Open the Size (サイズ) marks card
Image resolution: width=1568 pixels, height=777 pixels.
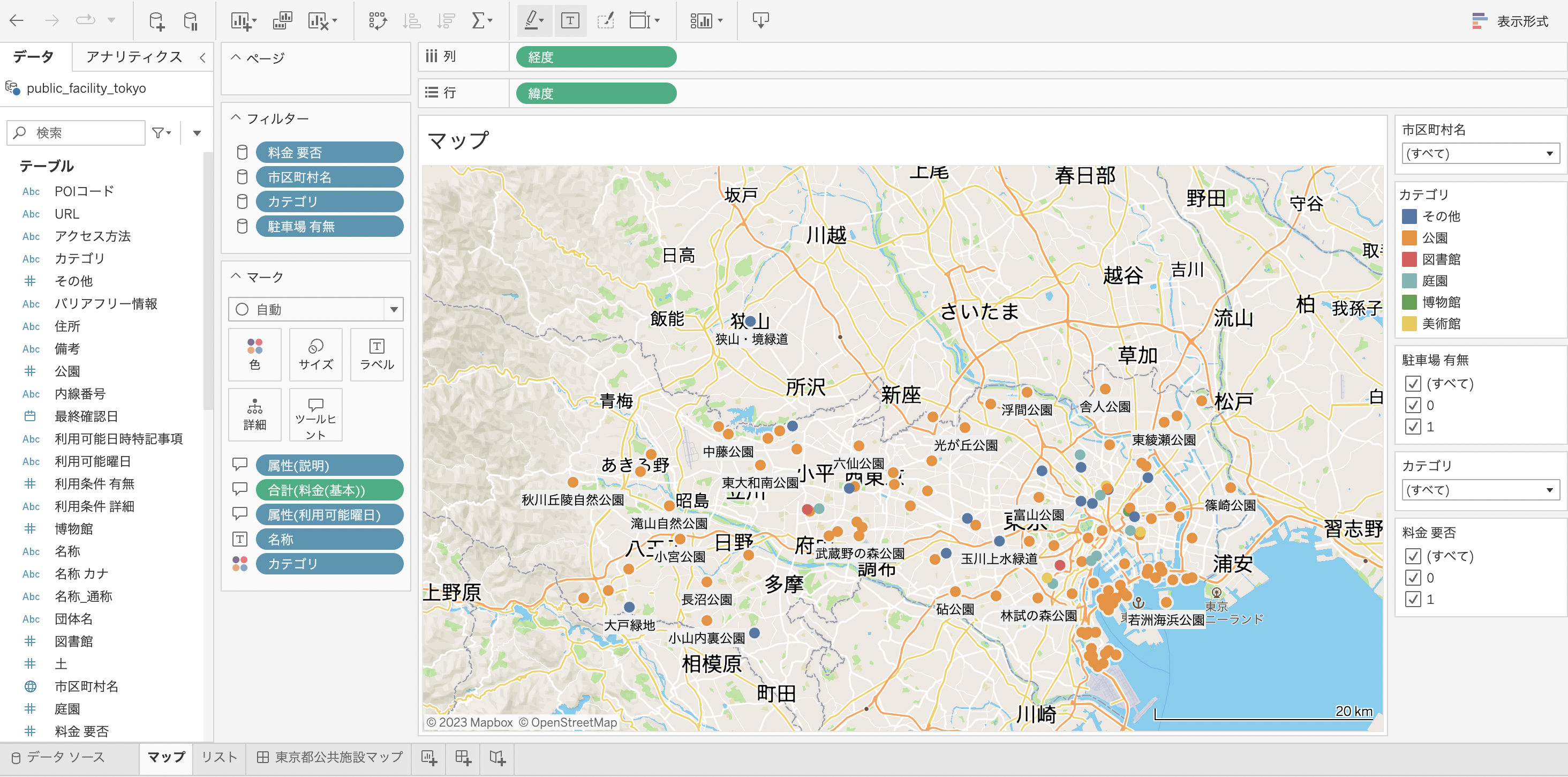tap(315, 354)
